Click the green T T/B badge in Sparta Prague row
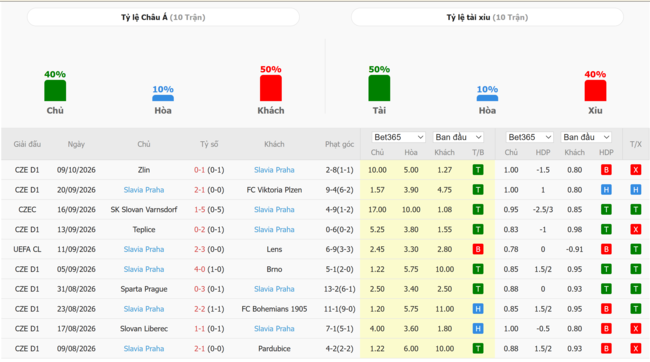Image resolution: width=650 pixels, height=362 pixels. (x=478, y=289)
